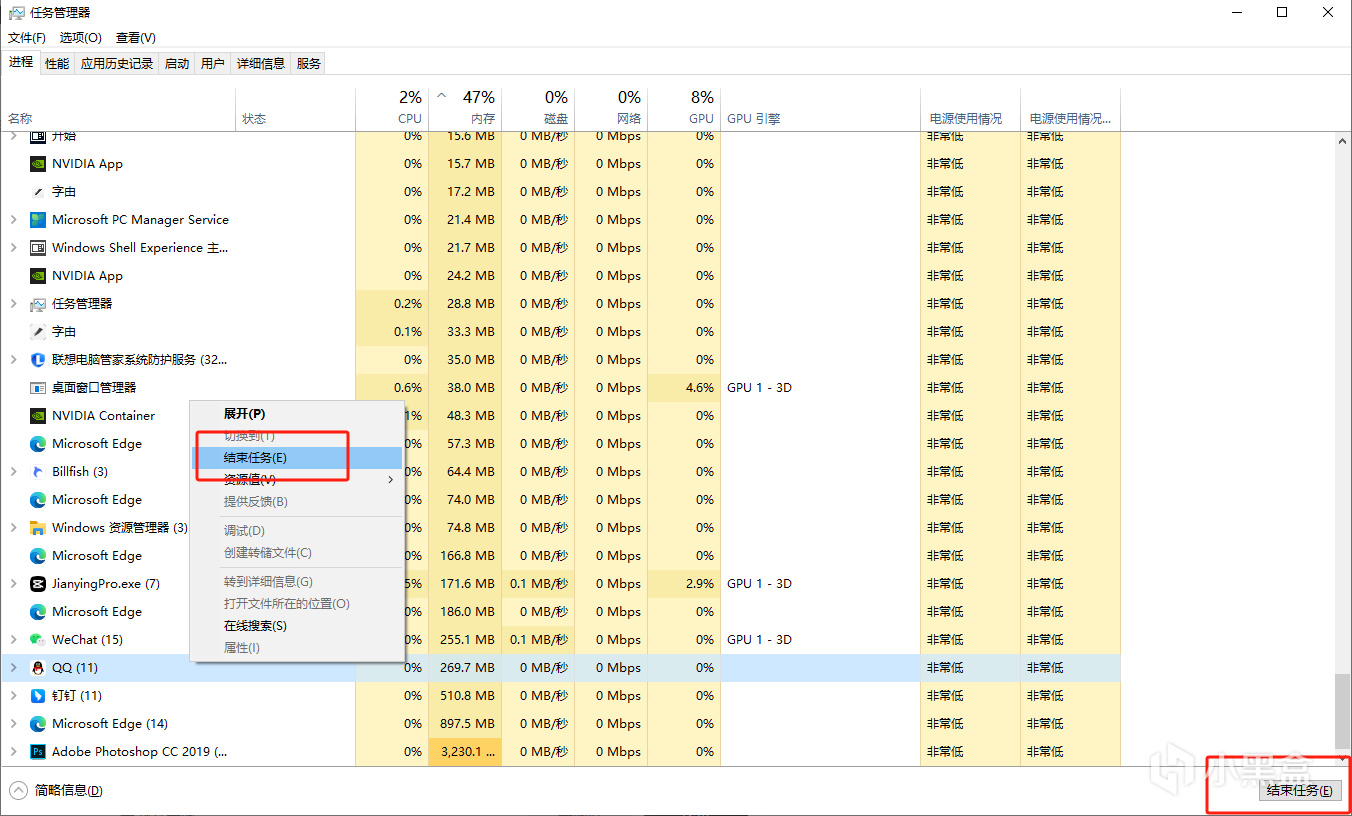Click the 状态 column header
Screen dimensions: 1352x816
[296, 109]
